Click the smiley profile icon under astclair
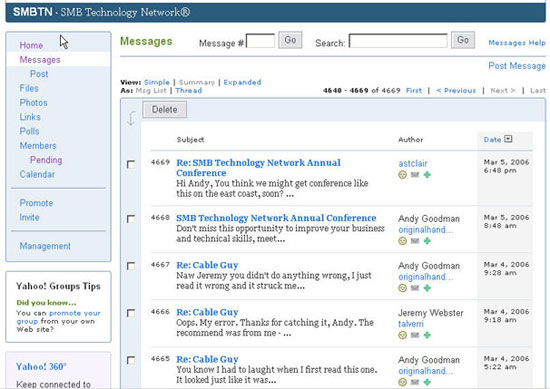Image resolution: width=550 pixels, height=389 pixels. (402, 175)
